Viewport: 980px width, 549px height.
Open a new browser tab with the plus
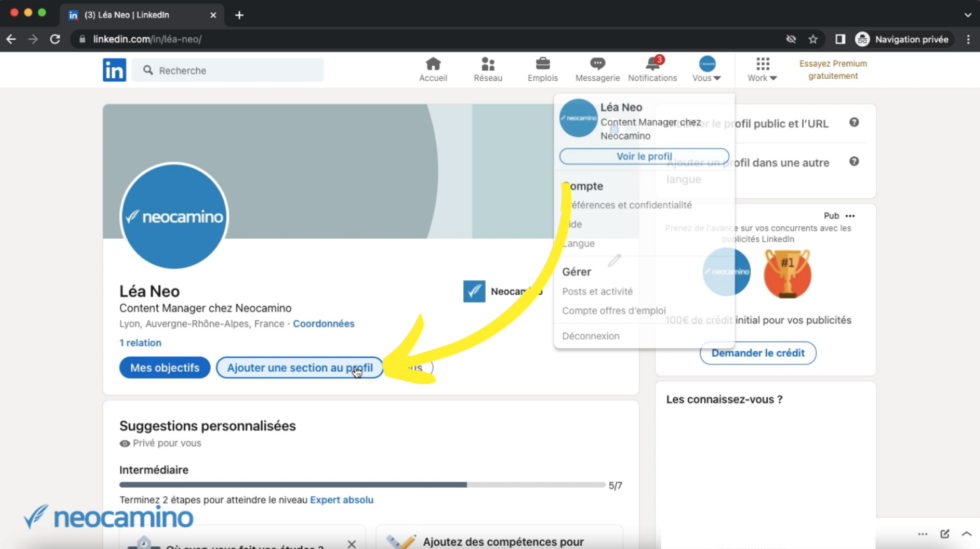239,15
